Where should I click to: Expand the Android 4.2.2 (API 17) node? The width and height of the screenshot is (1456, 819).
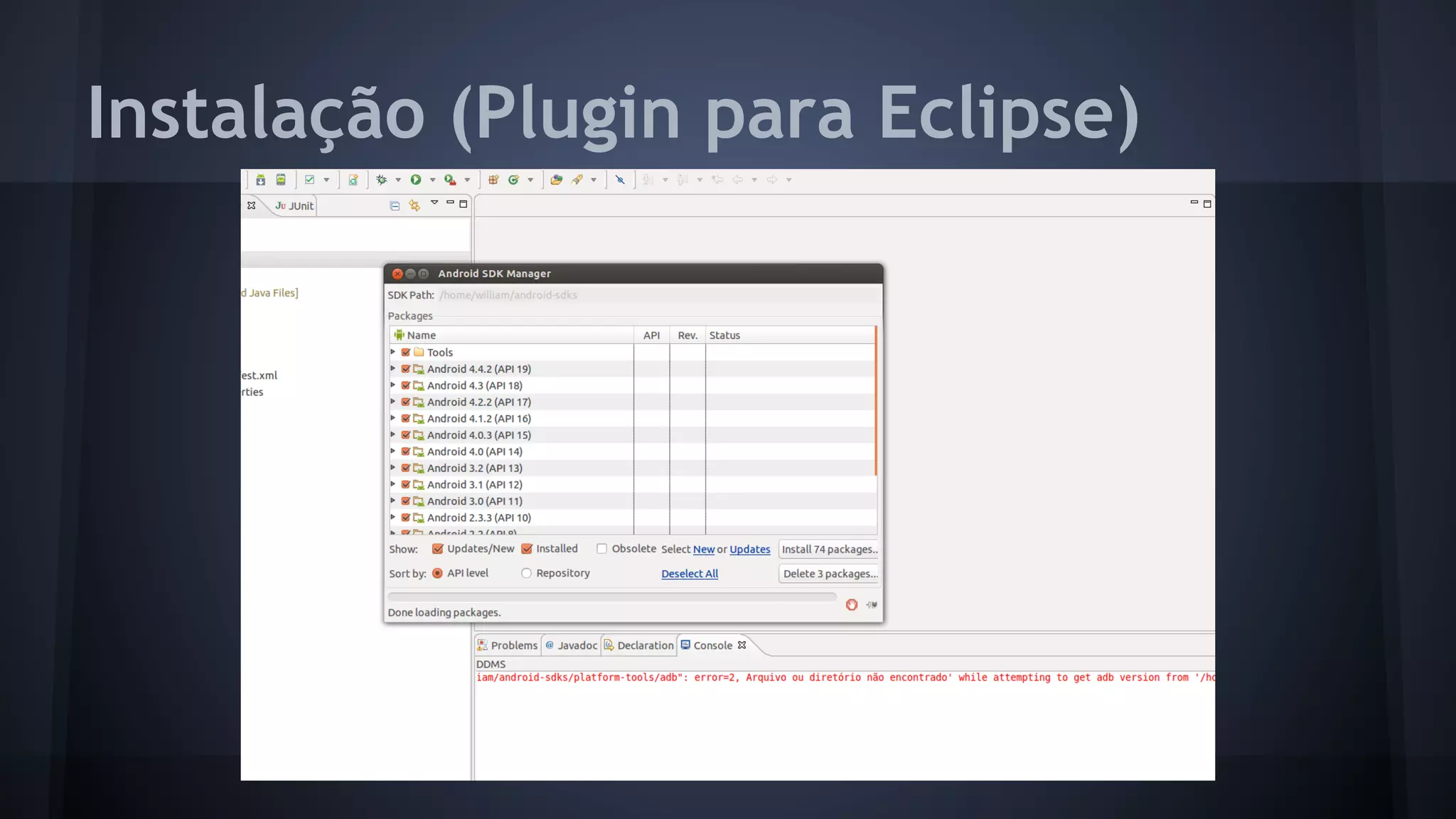pyautogui.click(x=393, y=402)
